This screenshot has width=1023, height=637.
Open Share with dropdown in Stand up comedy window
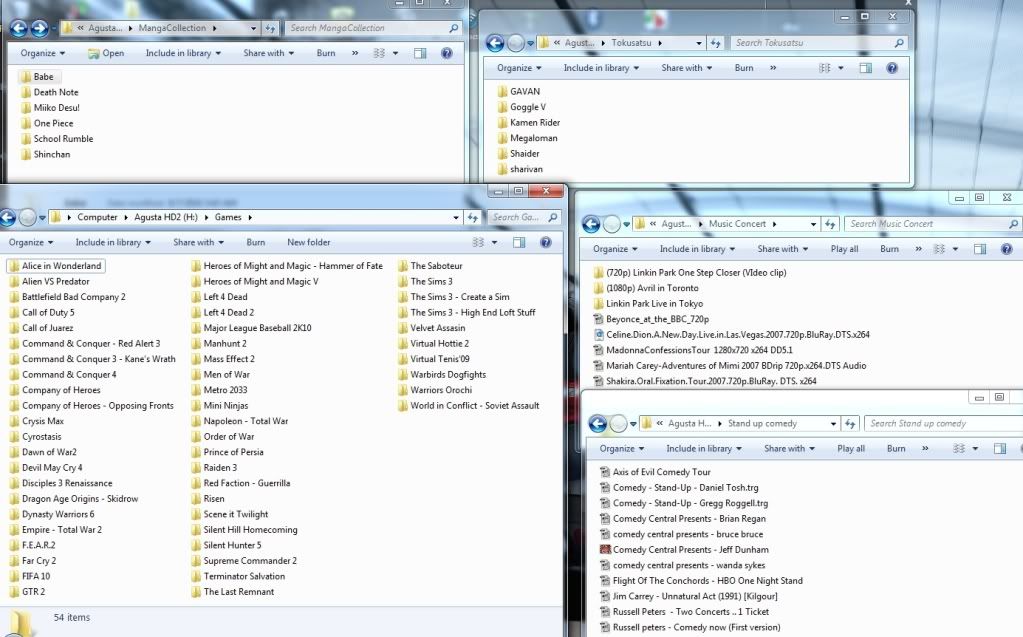(x=789, y=449)
